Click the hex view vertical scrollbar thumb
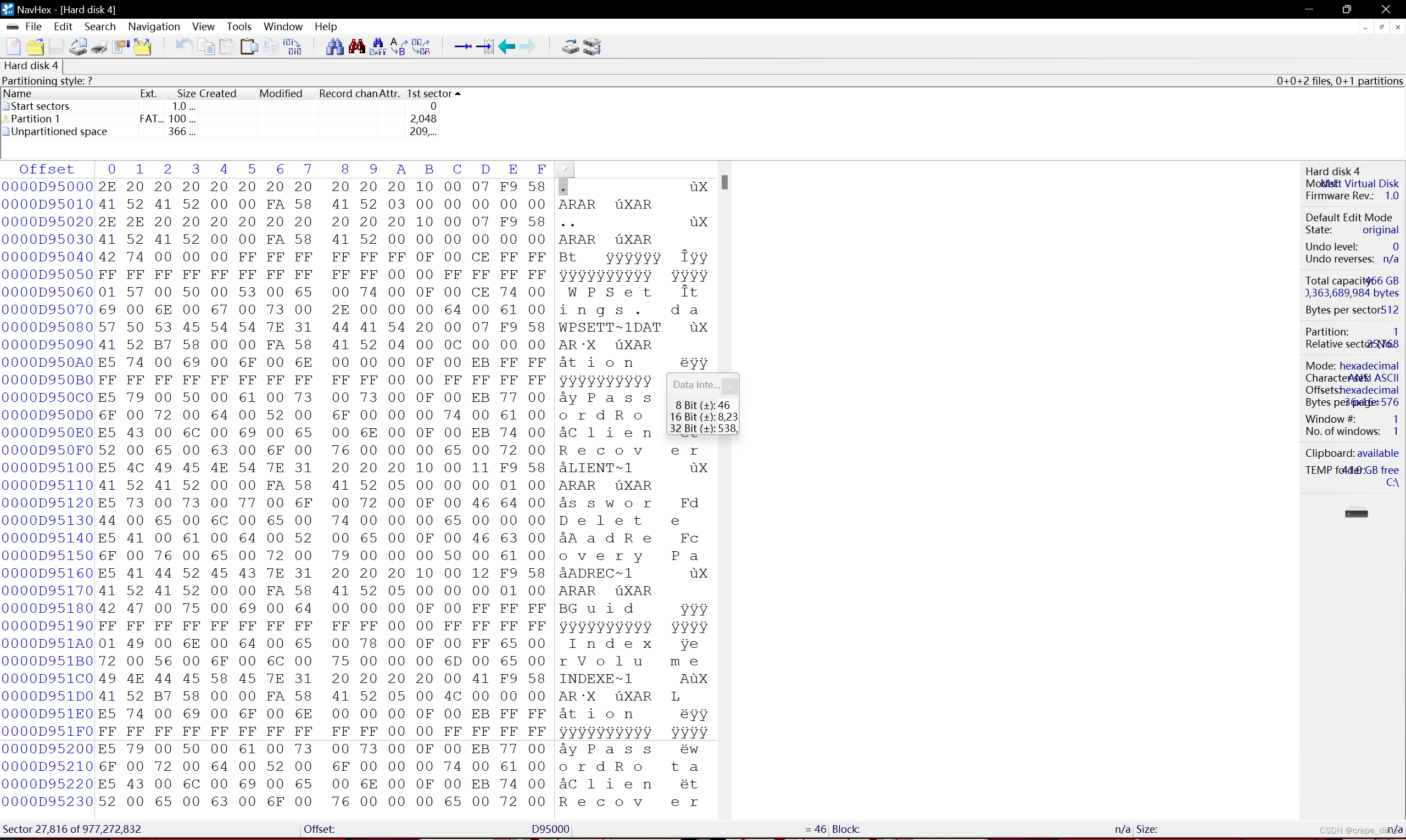 click(724, 182)
